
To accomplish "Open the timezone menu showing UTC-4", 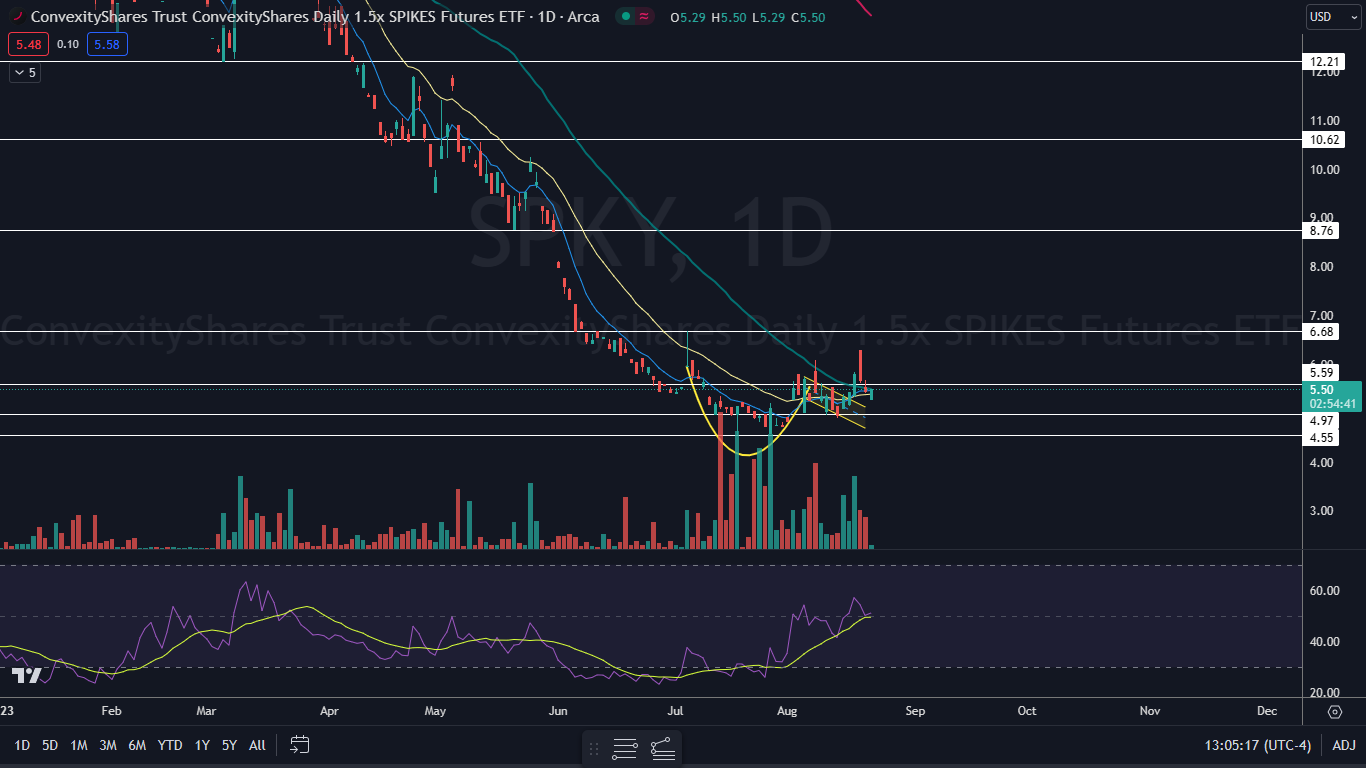I will pyautogui.click(x=1258, y=745).
